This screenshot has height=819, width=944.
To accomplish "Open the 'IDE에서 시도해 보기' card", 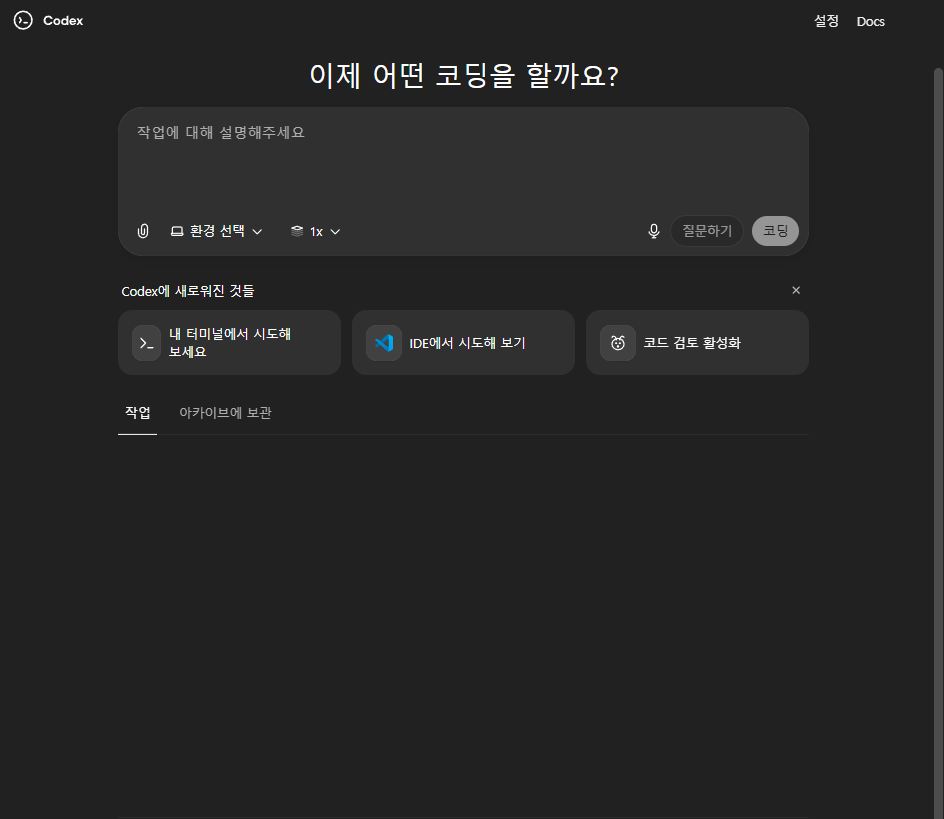I will point(463,343).
